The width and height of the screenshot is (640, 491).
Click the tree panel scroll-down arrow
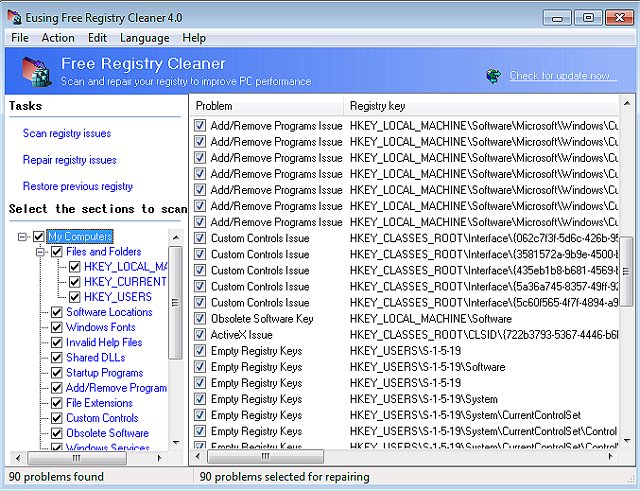coord(175,441)
